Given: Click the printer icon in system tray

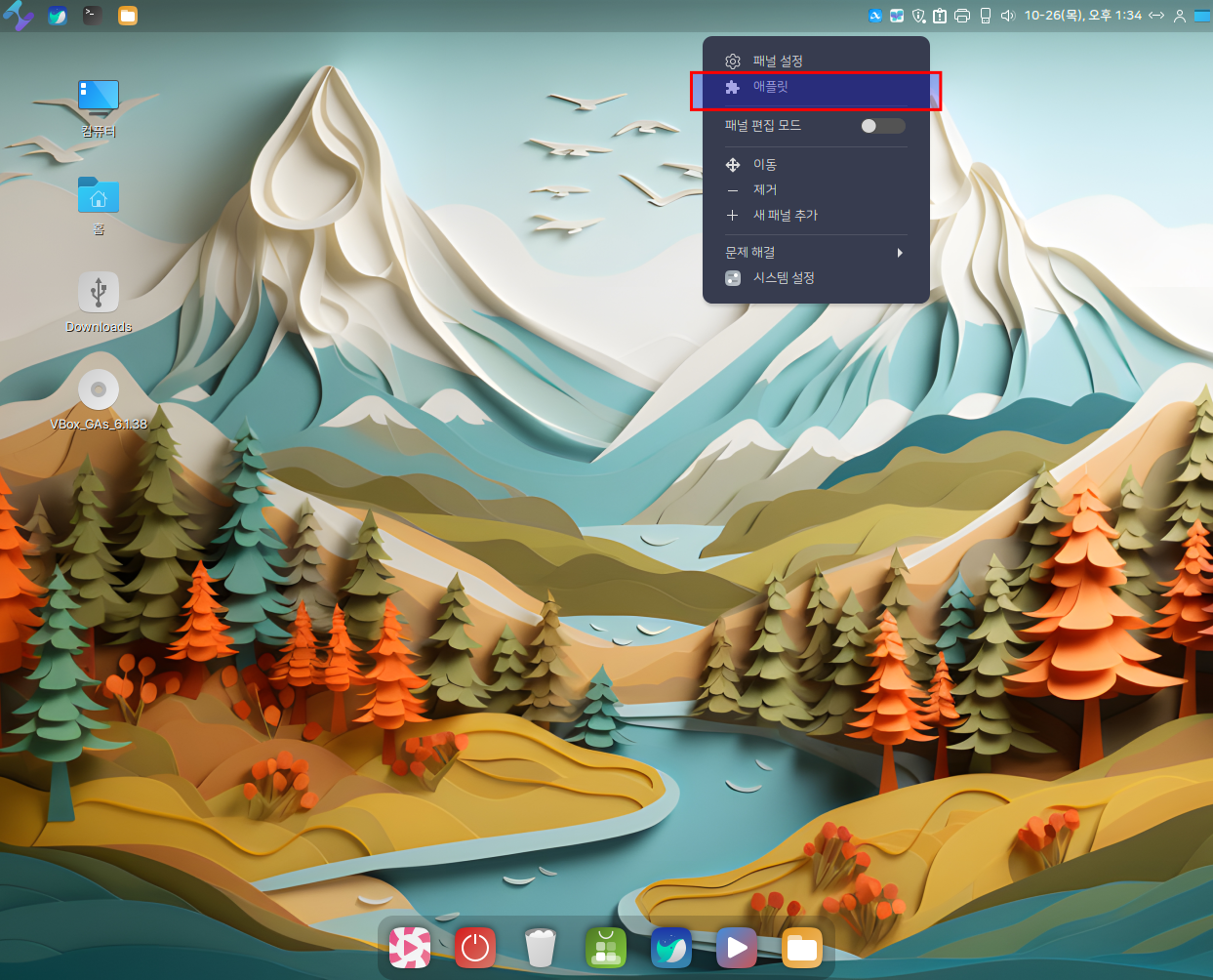Looking at the screenshot, I should 961,16.
